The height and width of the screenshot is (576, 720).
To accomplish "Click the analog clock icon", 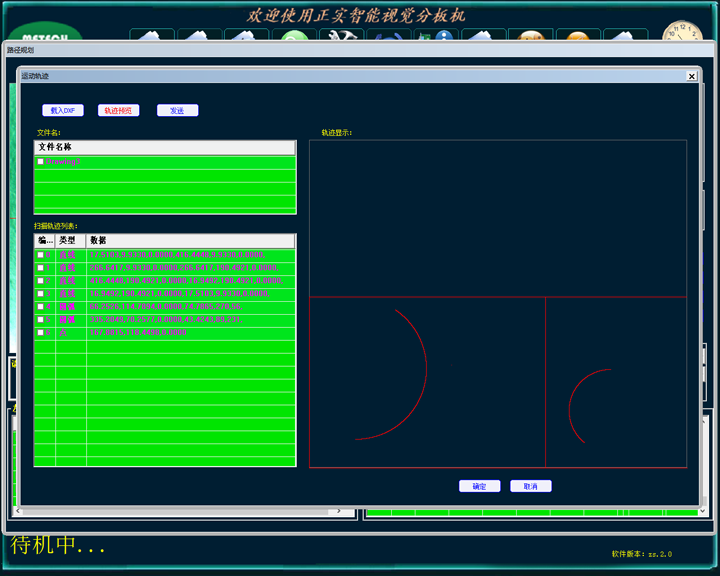I will (x=682, y=30).
